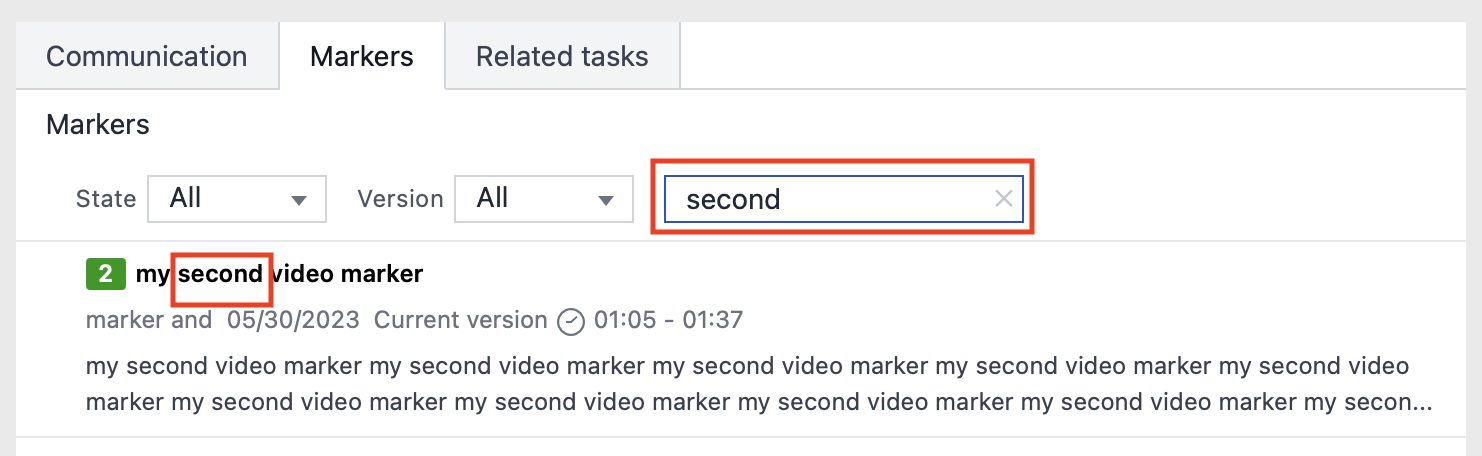
Task: Click the arrow on the State dropdown
Action: click(x=298, y=200)
